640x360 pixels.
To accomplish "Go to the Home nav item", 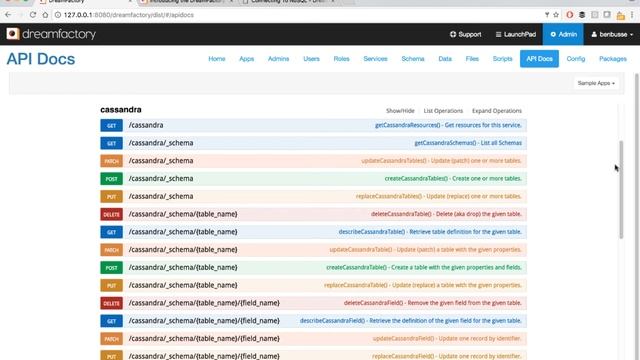I will click(217, 59).
